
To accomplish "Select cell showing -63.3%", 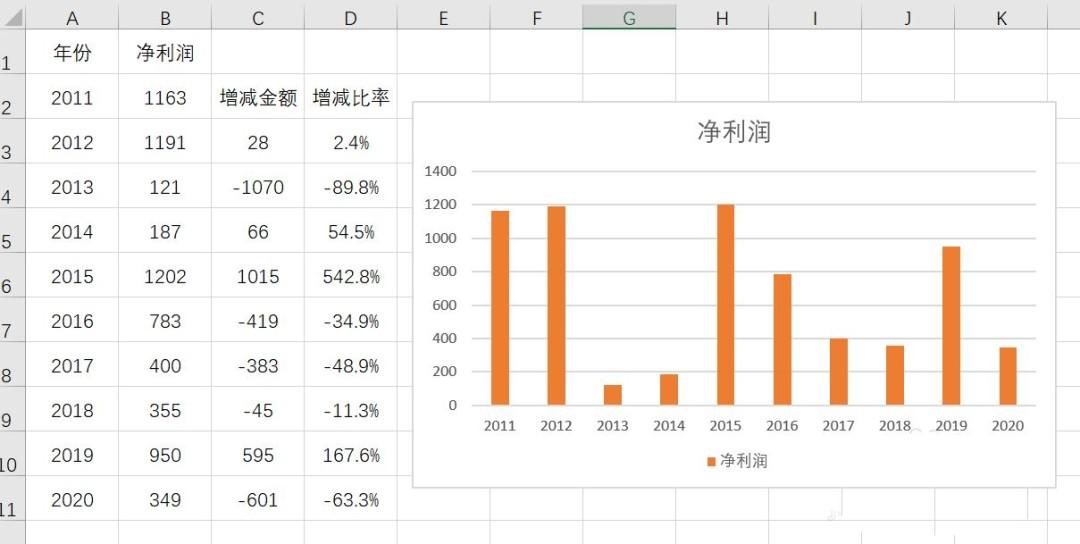I will pyautogui.click(x=351, y=499).
